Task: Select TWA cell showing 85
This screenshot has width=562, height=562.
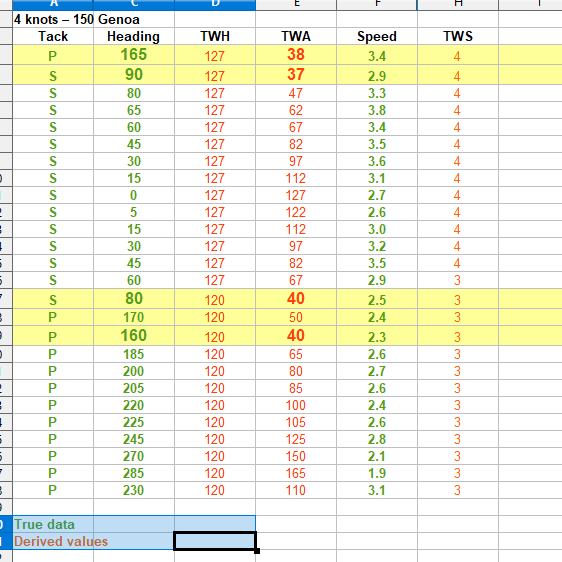Action: point(296,388)
